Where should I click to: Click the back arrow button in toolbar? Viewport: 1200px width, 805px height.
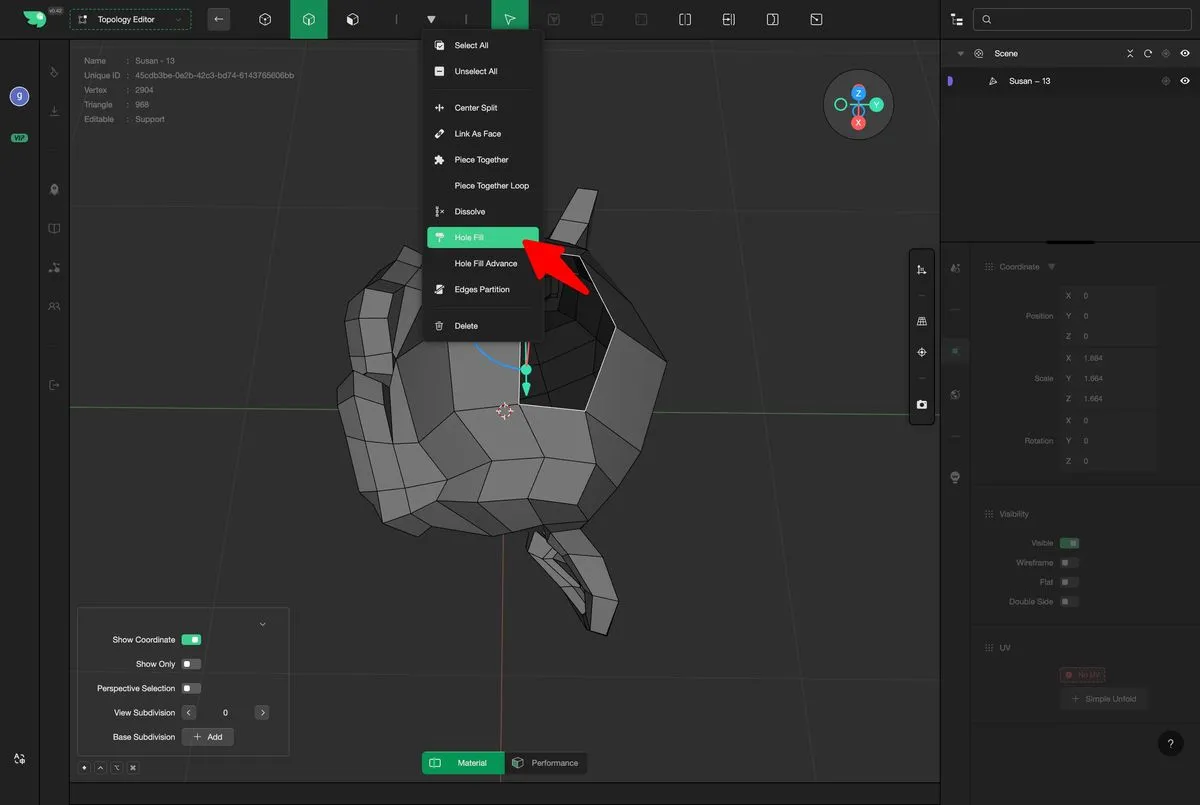tap(219, 19)
